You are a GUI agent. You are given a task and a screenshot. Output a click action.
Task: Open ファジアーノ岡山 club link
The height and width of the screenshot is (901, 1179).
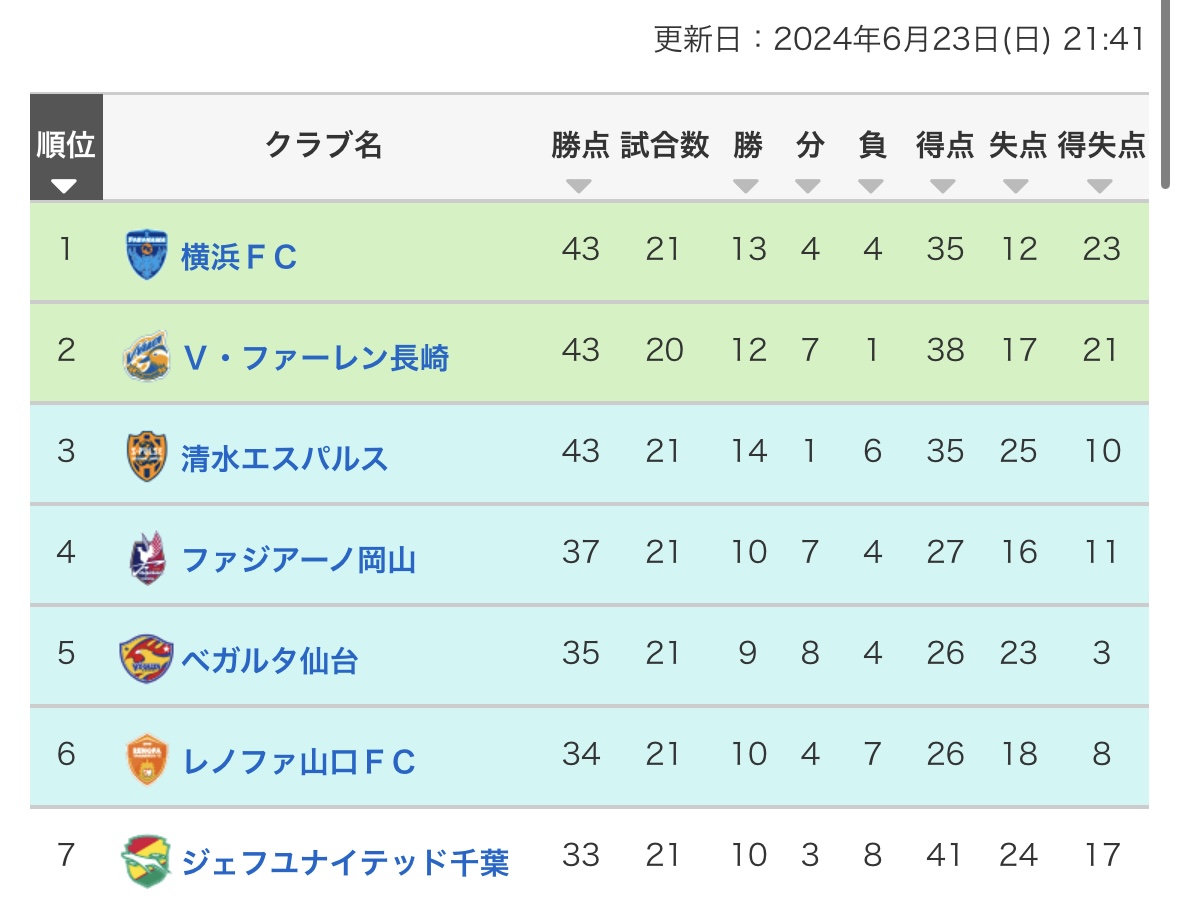[x=298, y=559]
